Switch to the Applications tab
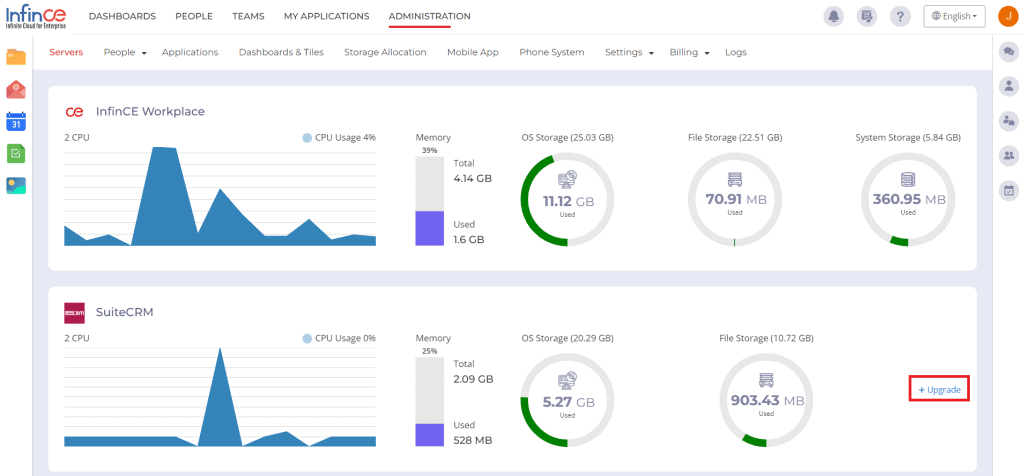 190,52
